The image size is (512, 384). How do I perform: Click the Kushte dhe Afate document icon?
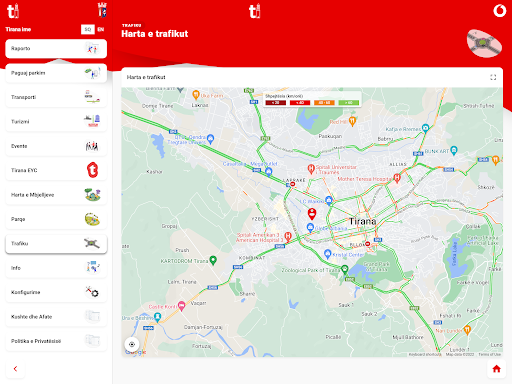(x=92, y=316)
